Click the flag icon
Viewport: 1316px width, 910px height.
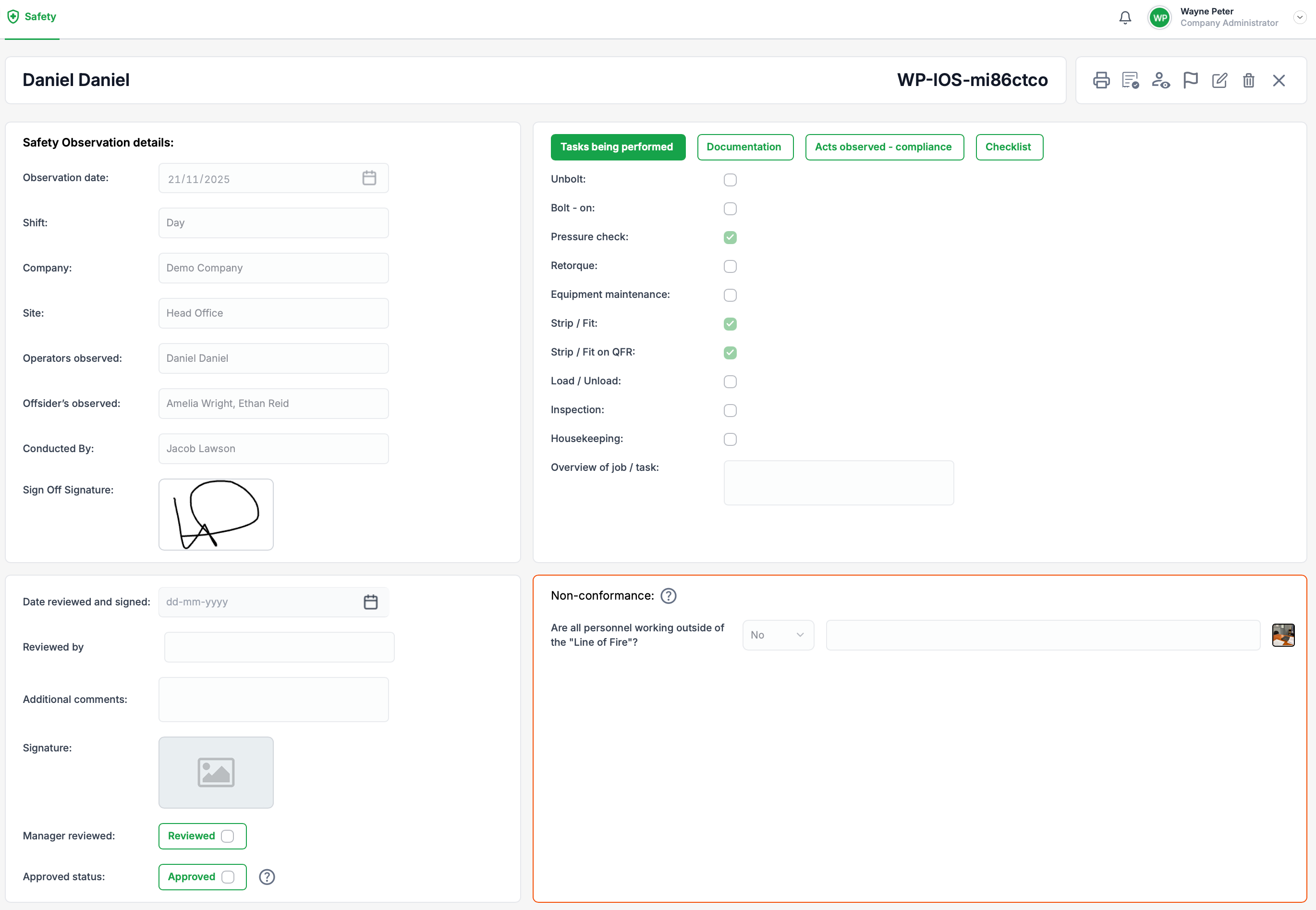coord(1191,80)
